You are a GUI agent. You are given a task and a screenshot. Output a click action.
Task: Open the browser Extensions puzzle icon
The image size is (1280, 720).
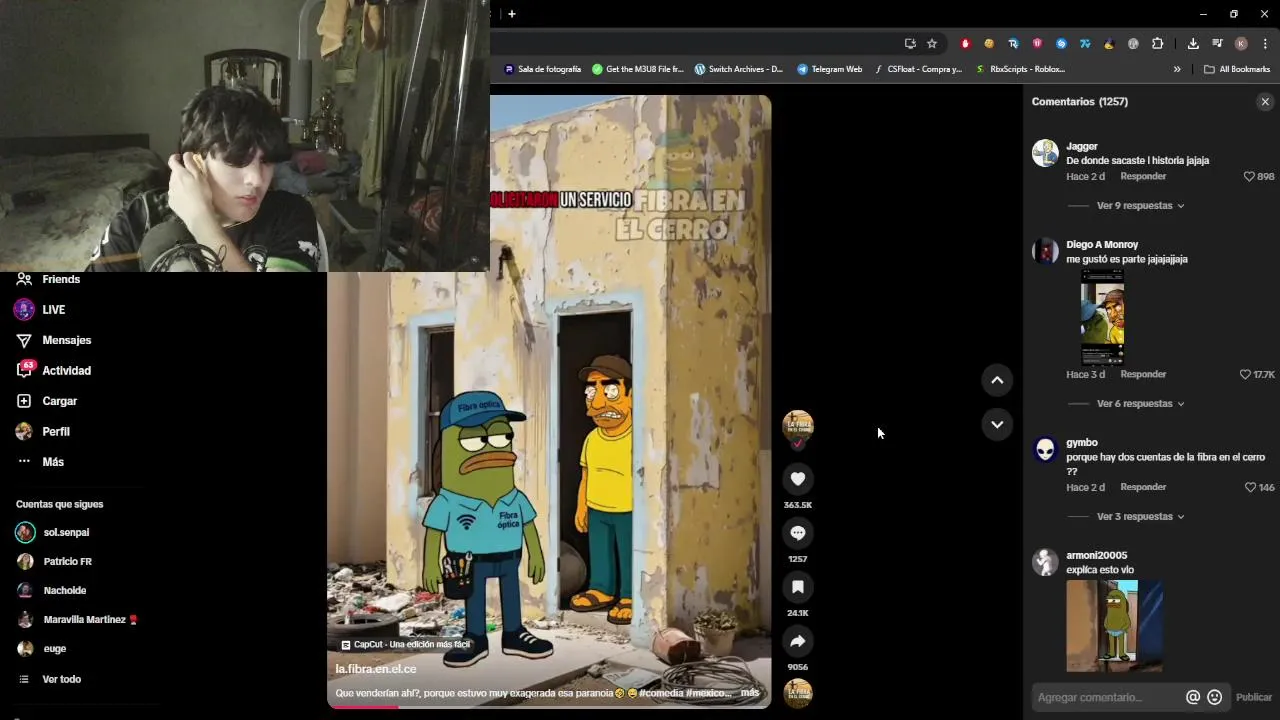tap(1157, 44)
